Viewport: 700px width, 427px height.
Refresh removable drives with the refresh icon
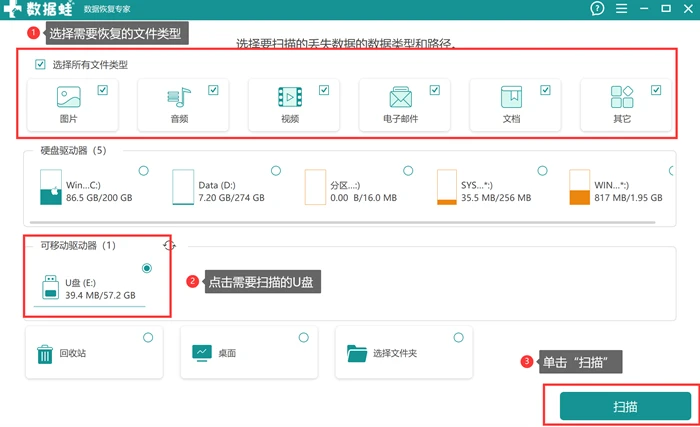point(169,245)
